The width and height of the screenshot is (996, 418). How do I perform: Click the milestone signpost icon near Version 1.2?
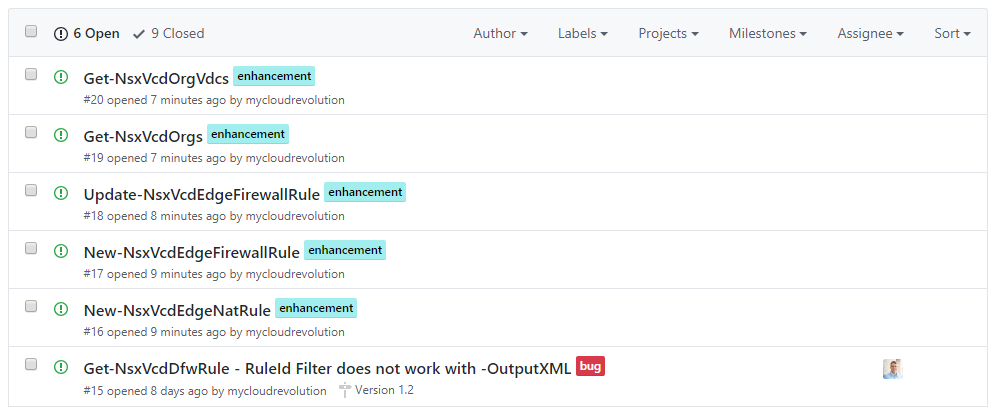tap(345, 390)
